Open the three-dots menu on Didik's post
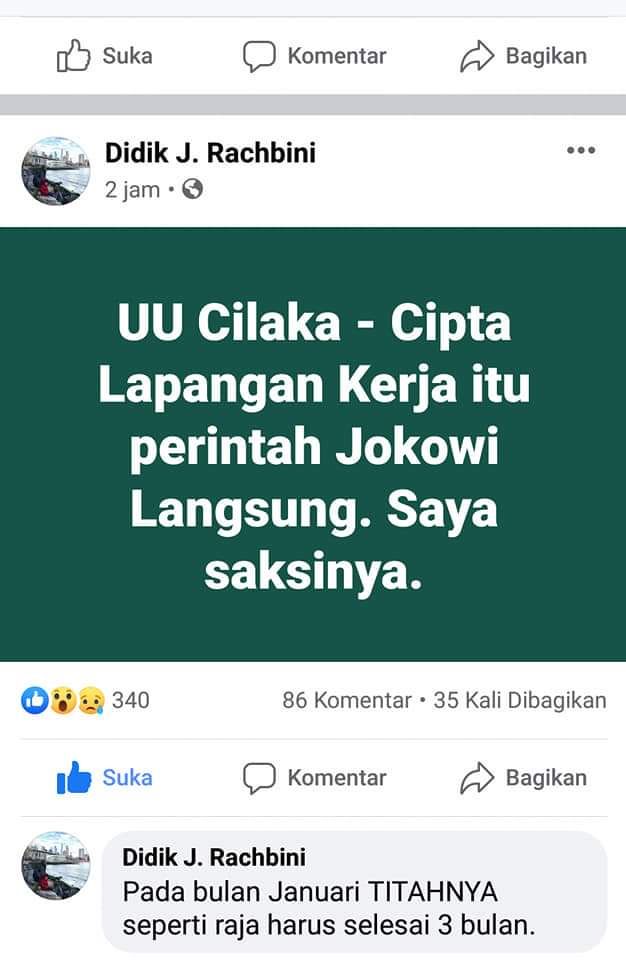Screen dimensions: 626x960 coord(581,151)
